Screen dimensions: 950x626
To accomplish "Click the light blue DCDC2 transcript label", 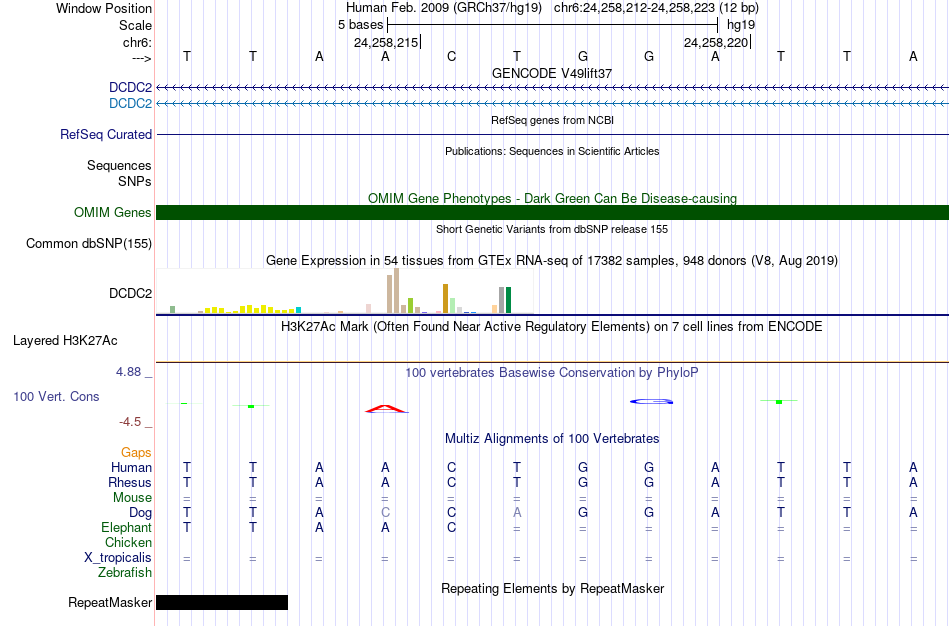I will pyautogui.click(x=130, y=104).
